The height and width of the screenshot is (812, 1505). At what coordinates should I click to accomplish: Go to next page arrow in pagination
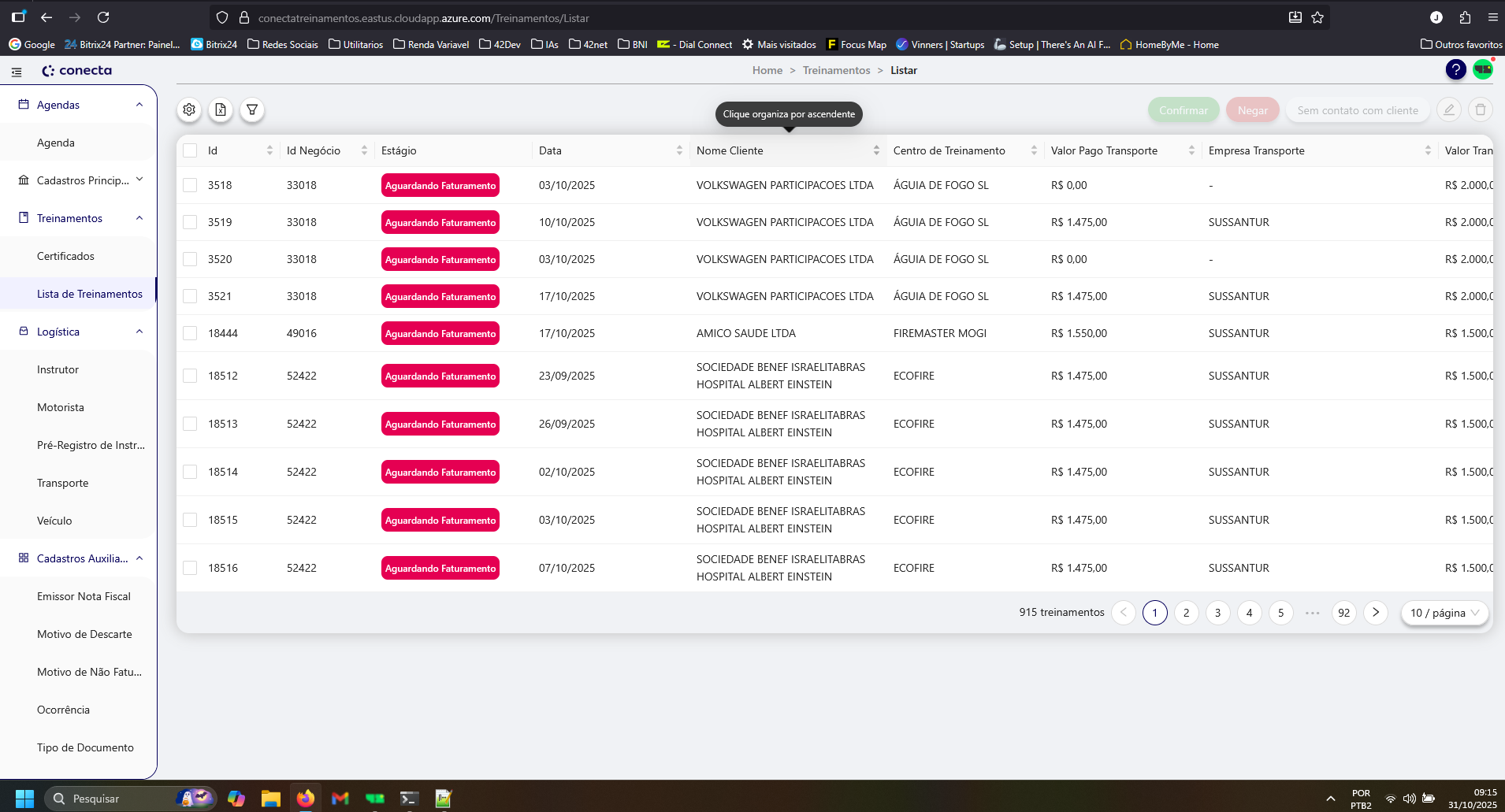(x=1375, y=613)
